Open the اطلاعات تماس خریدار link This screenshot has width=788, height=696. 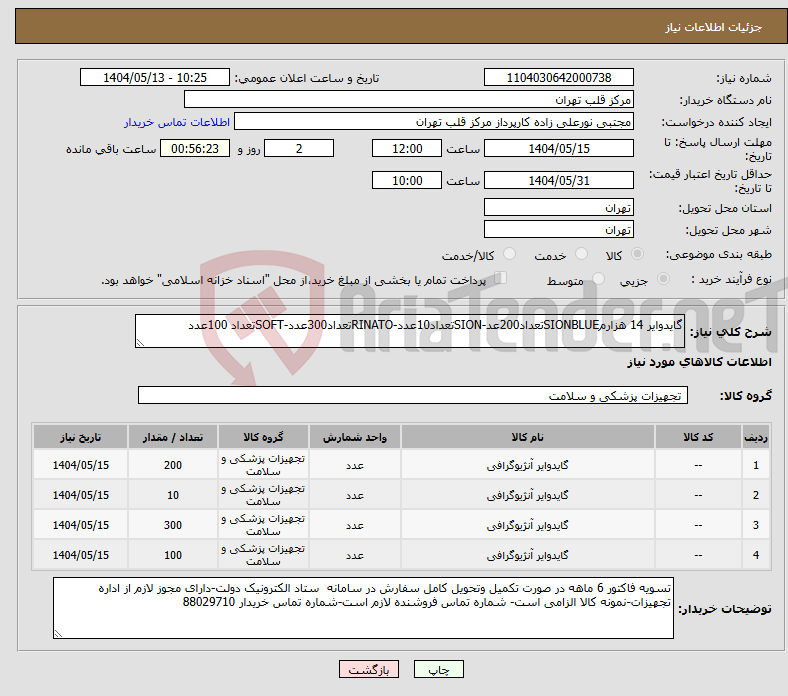point(177,122)
